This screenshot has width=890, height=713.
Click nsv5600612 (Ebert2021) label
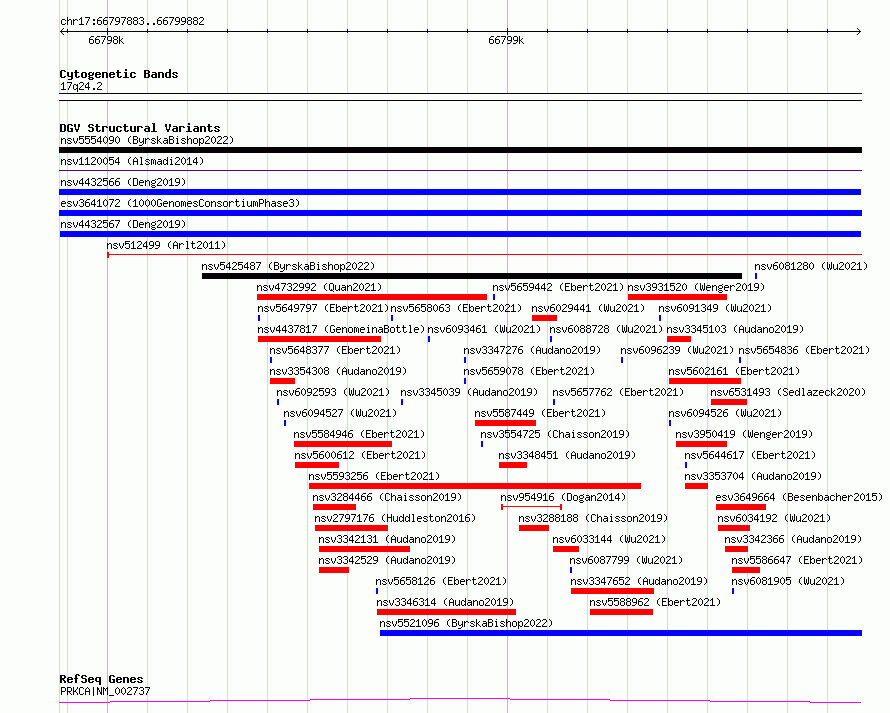tap(360, 455)
